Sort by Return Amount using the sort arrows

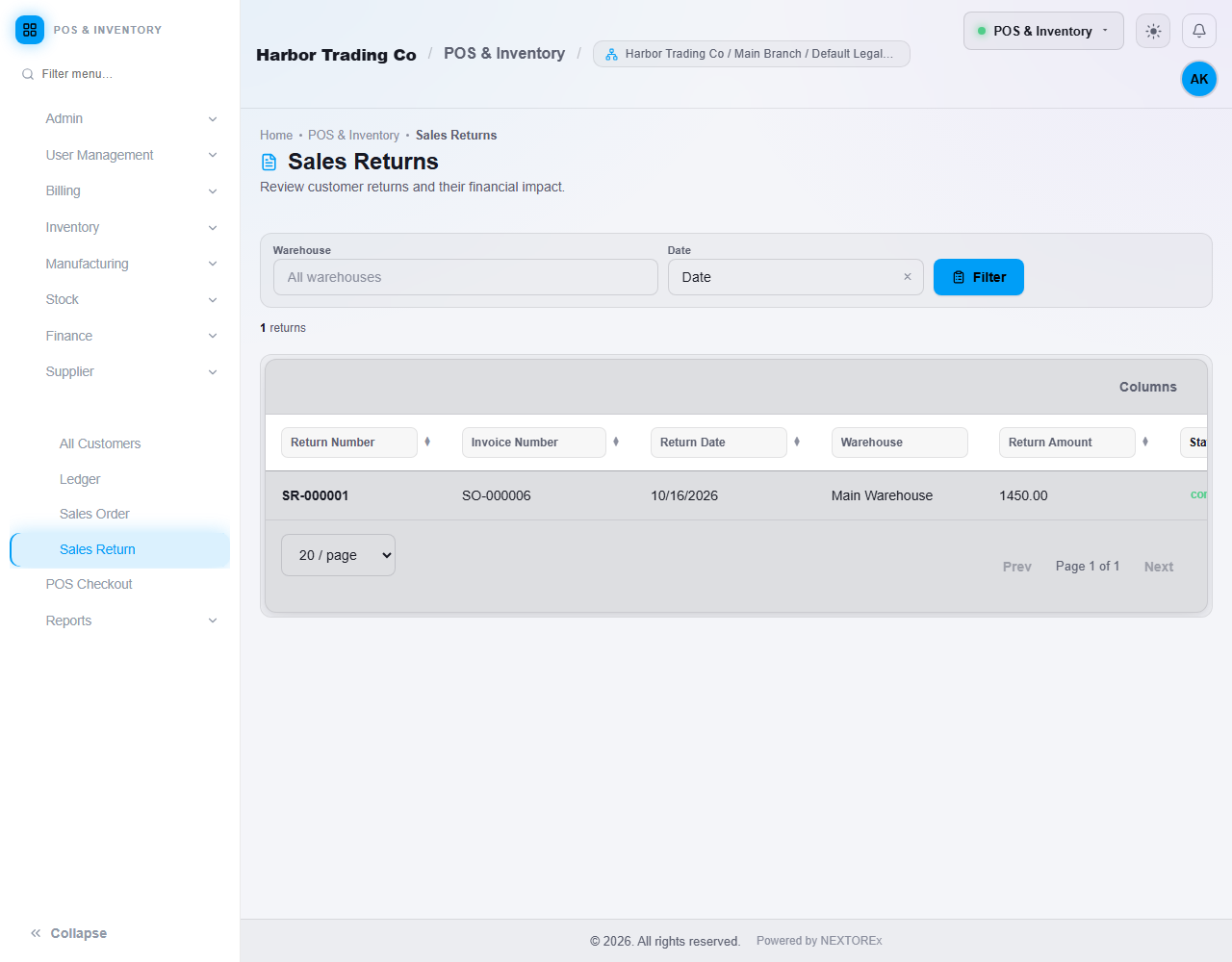pyautogui.click(x=1145, y=442)
